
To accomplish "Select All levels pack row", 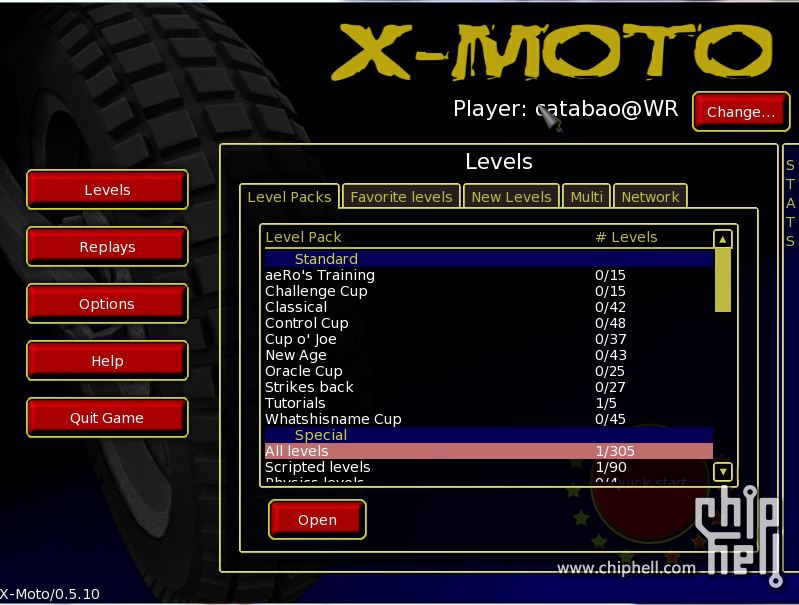I will click(488, 451).
